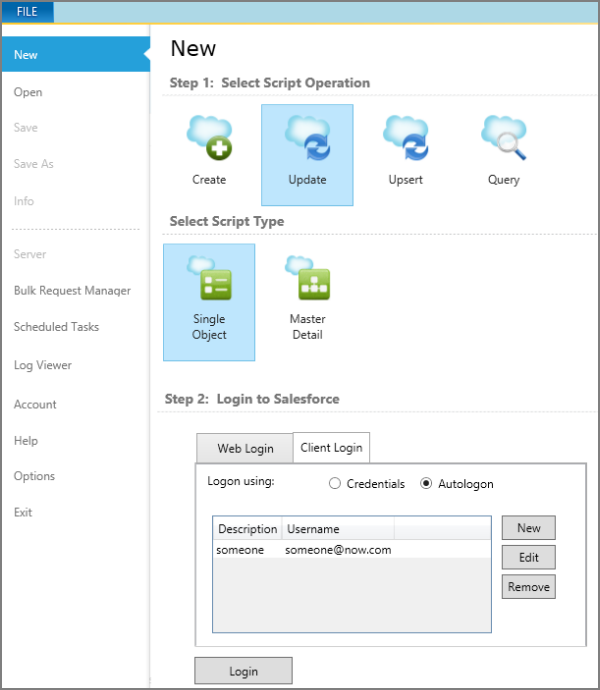
Task: Open the Log Viewer
Action: pos(43,365)
